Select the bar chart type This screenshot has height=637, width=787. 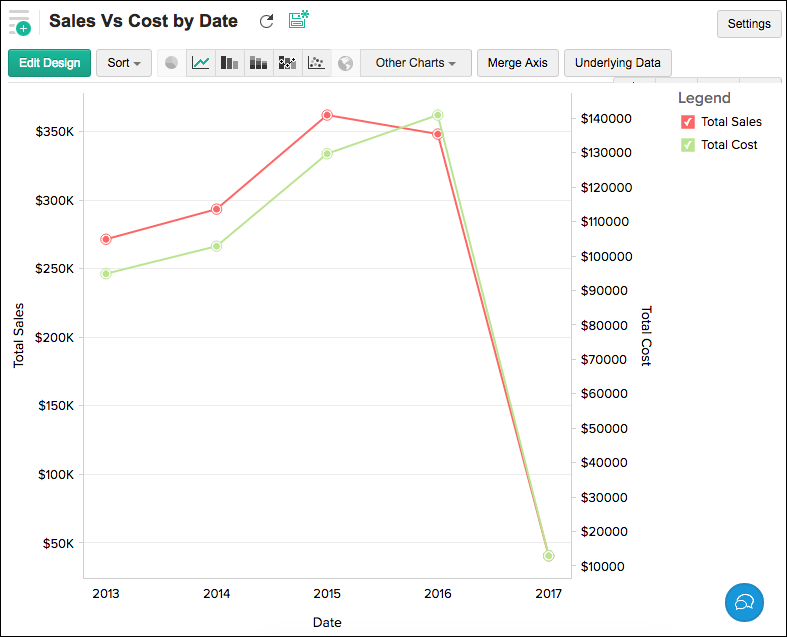point(230,63)
